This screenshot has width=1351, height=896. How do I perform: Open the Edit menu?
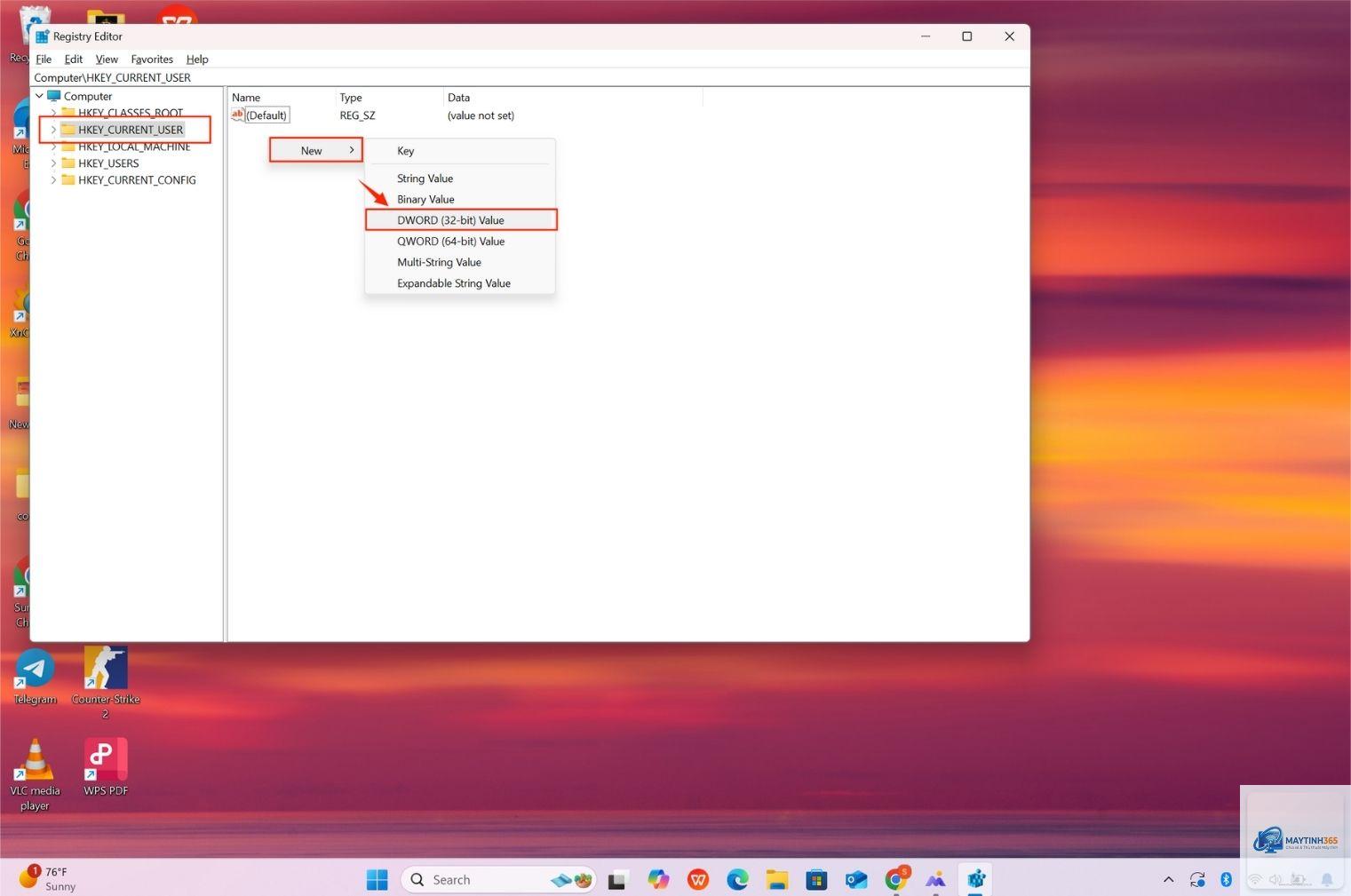pyautogui.click(x=74, y=59)
